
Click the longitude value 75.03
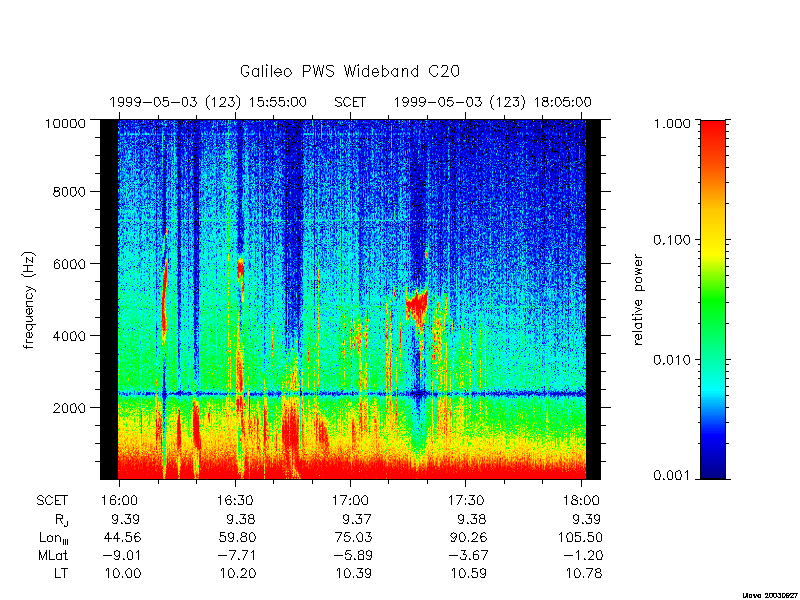[353, 537]
